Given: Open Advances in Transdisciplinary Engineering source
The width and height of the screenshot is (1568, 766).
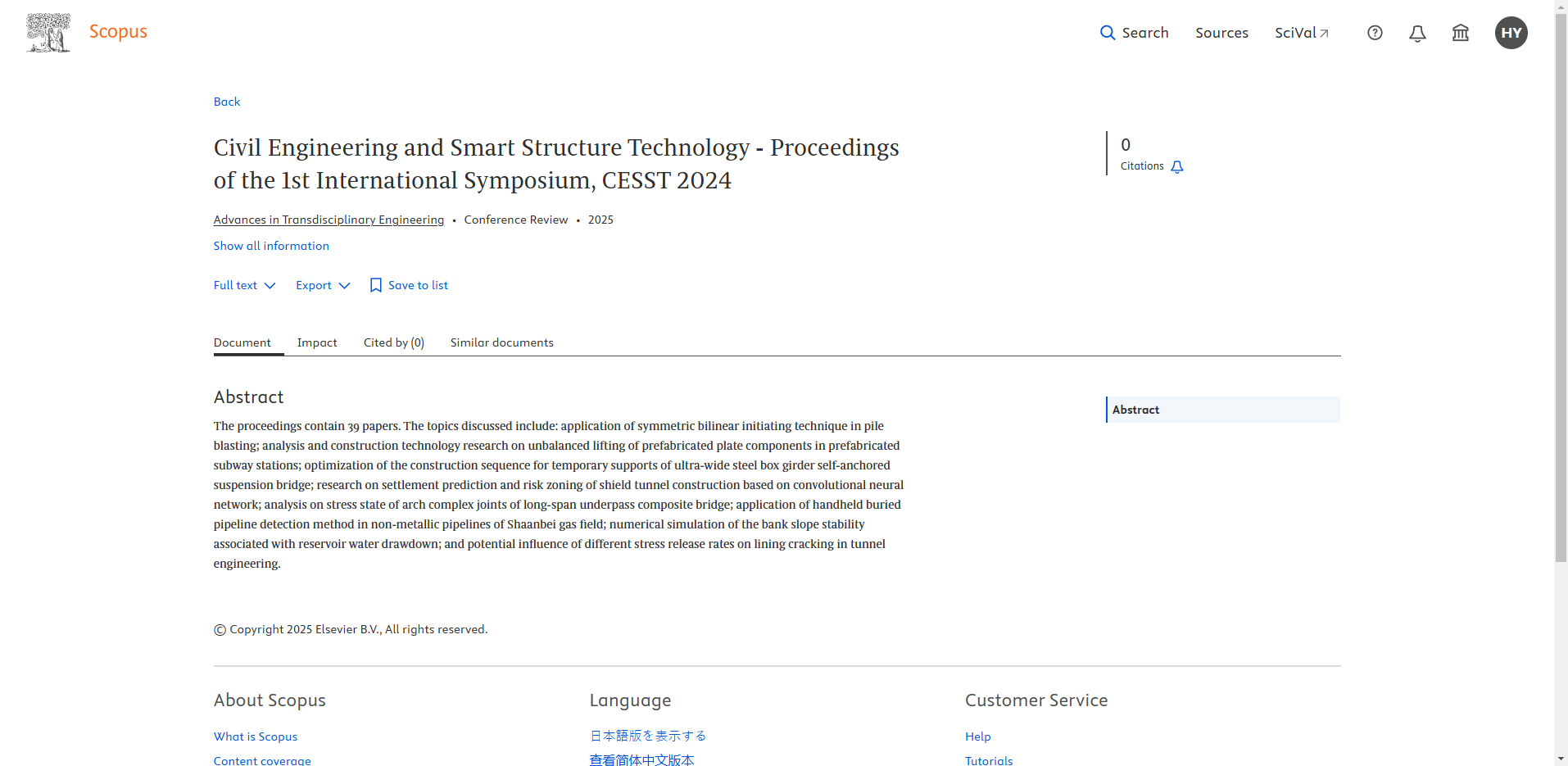Looking at the screenshot, I should (x=329, y=220).
